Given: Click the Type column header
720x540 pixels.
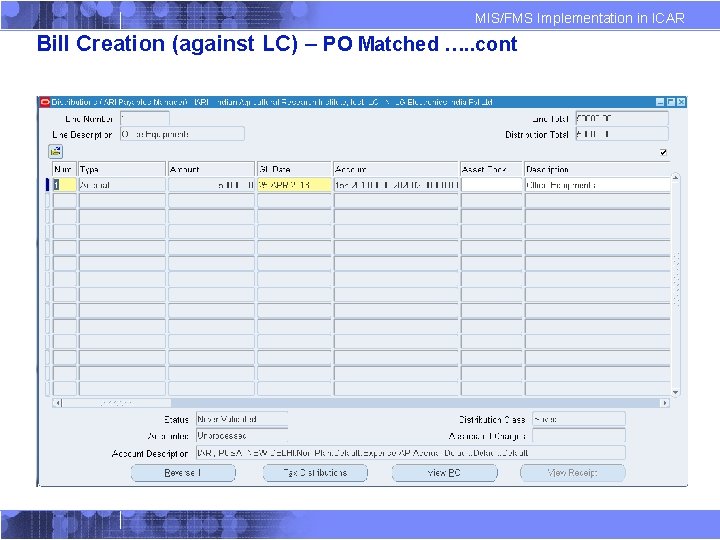Looking at the screenshot, I should point(122,169).
